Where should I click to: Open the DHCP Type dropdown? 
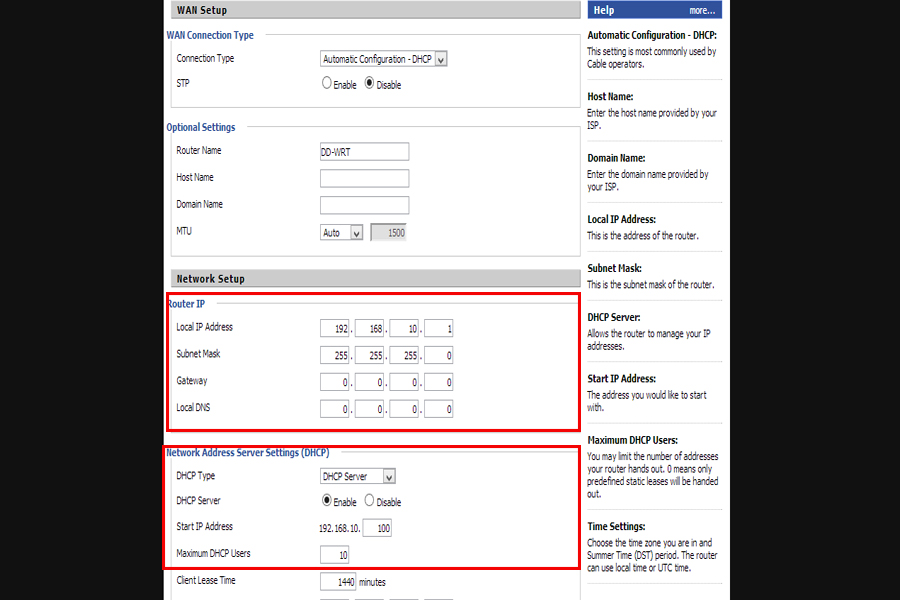[x=358, y=477]
